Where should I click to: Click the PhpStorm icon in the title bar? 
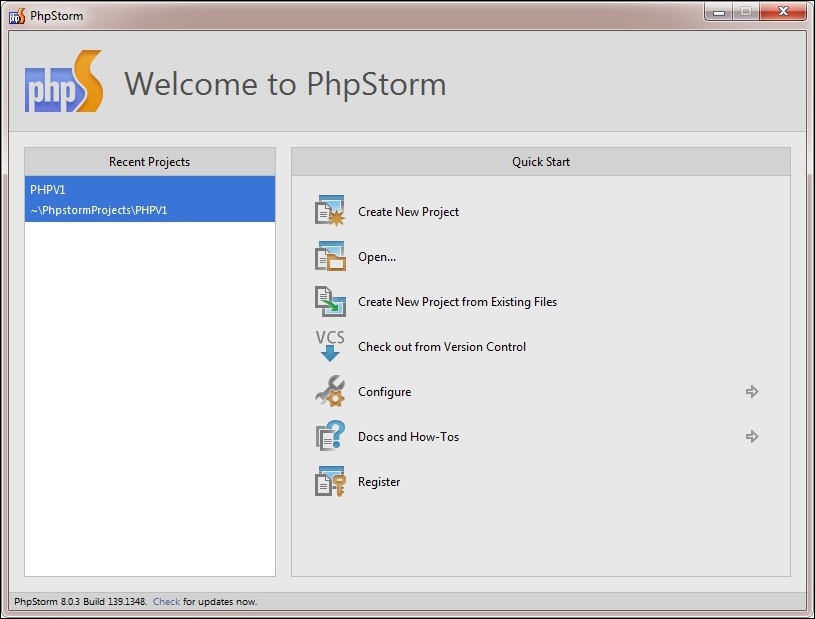click(x=17, y=16)
